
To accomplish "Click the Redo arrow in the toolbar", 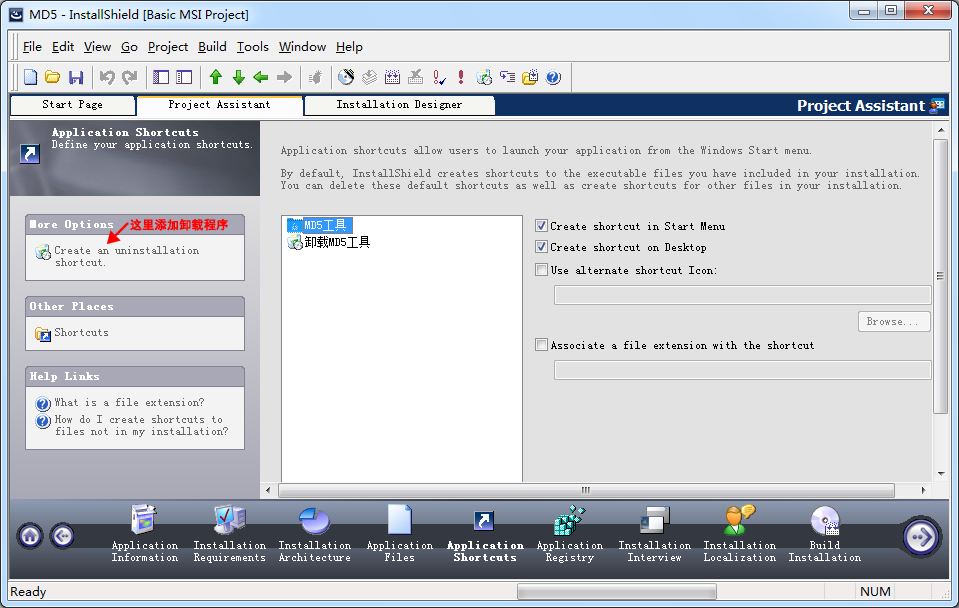I will 130,77.
